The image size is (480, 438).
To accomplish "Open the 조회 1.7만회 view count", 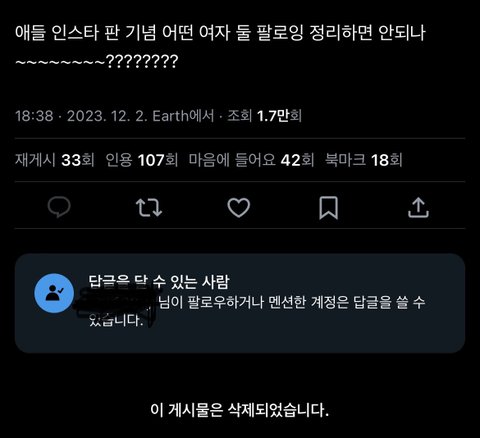I will pos(265,116).
